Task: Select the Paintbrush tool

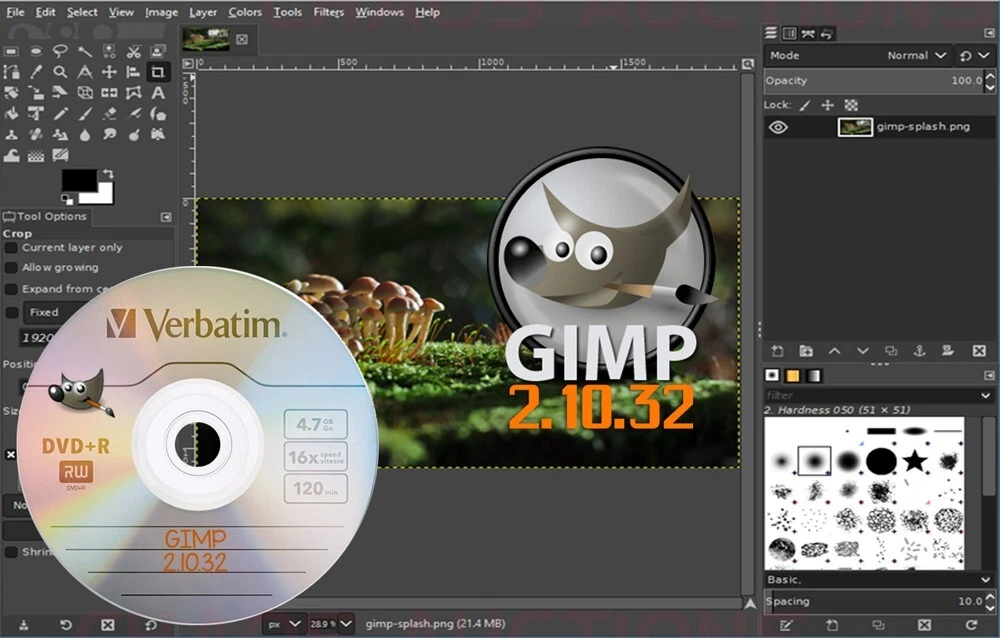Action: (x=85, y=114)
